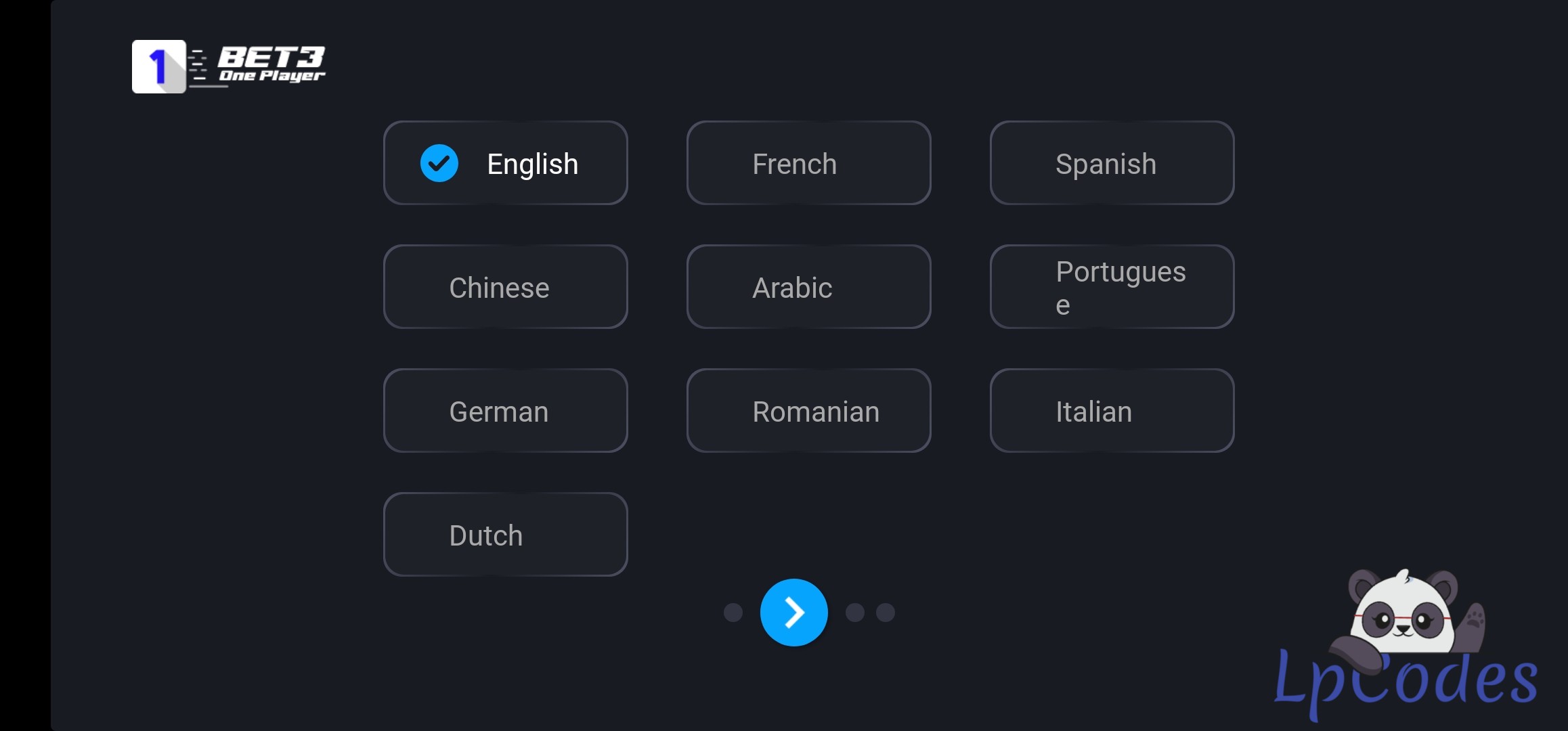Go to the last page dot
The height and width of the screenshot is (731, 1568).
886,613
